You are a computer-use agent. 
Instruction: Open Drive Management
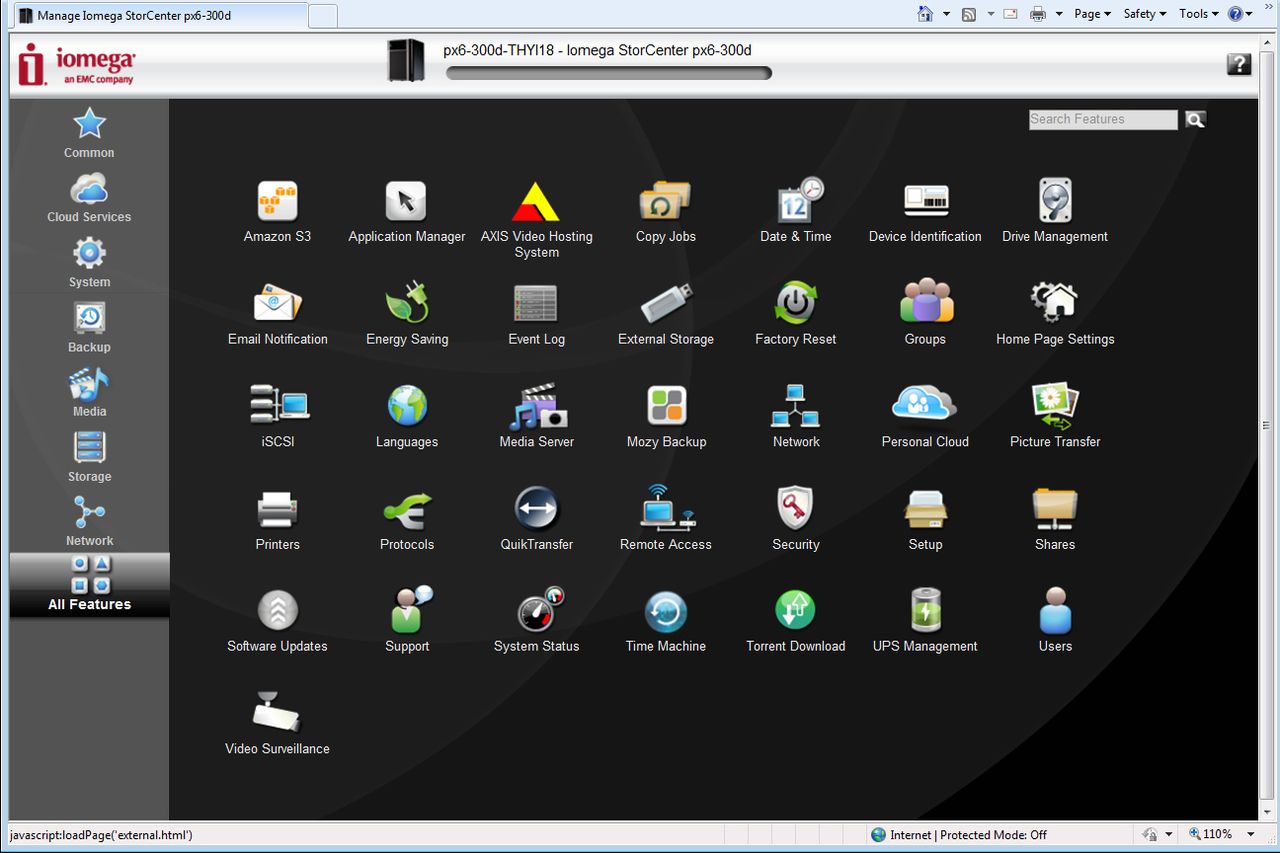[x=1055, y=212]
